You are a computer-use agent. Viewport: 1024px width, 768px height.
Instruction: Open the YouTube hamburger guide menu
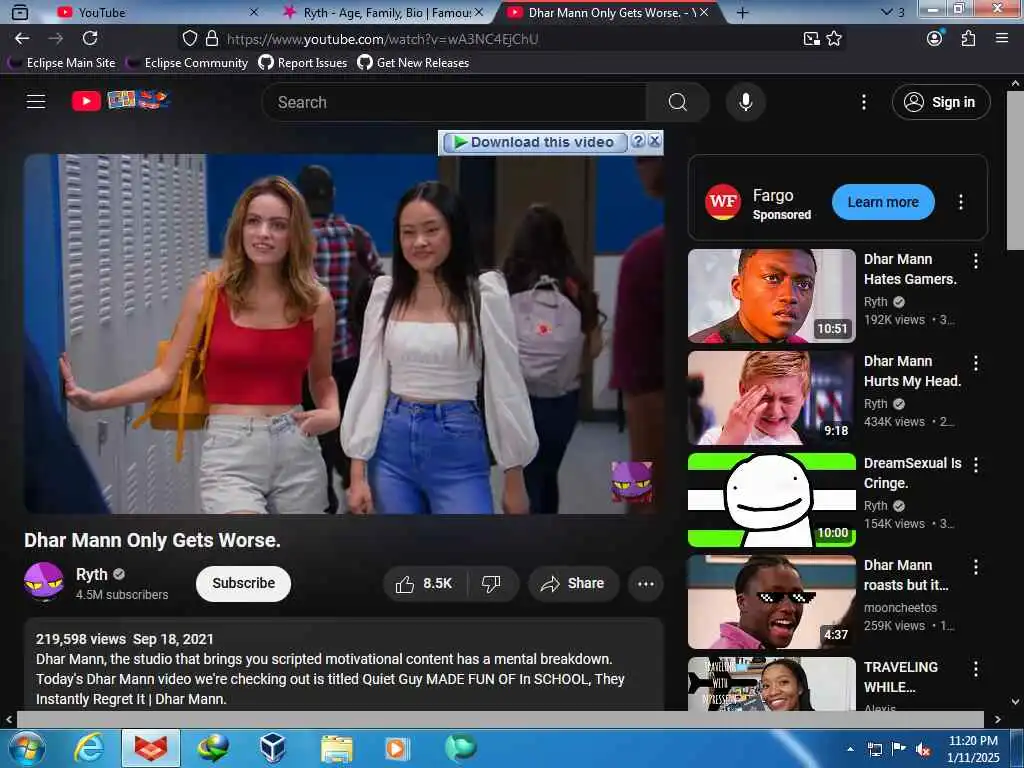click(x=36, y=102)
